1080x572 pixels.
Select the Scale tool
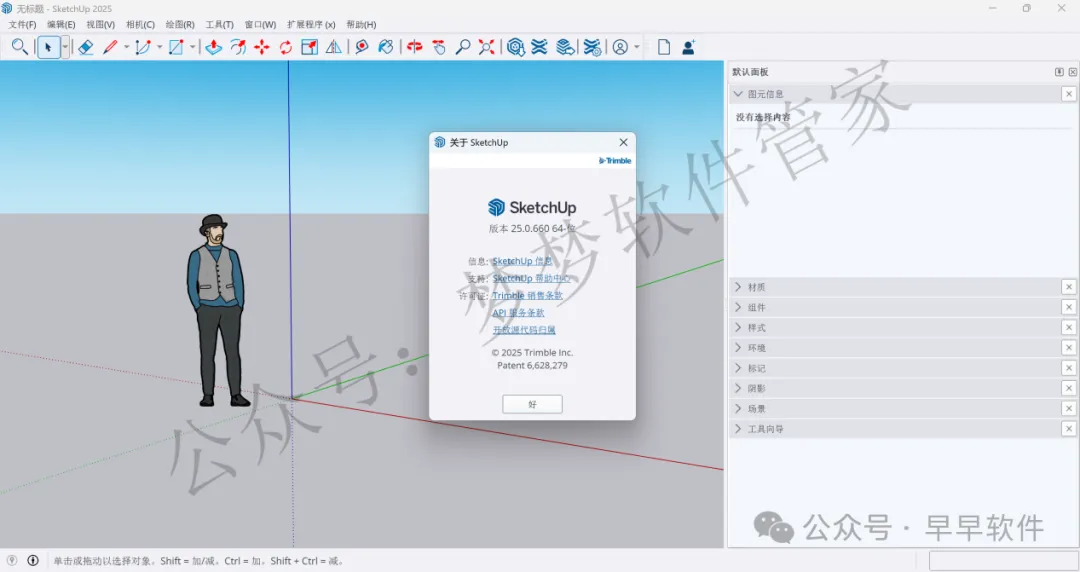pyautogui.click(x=309, y=47)
